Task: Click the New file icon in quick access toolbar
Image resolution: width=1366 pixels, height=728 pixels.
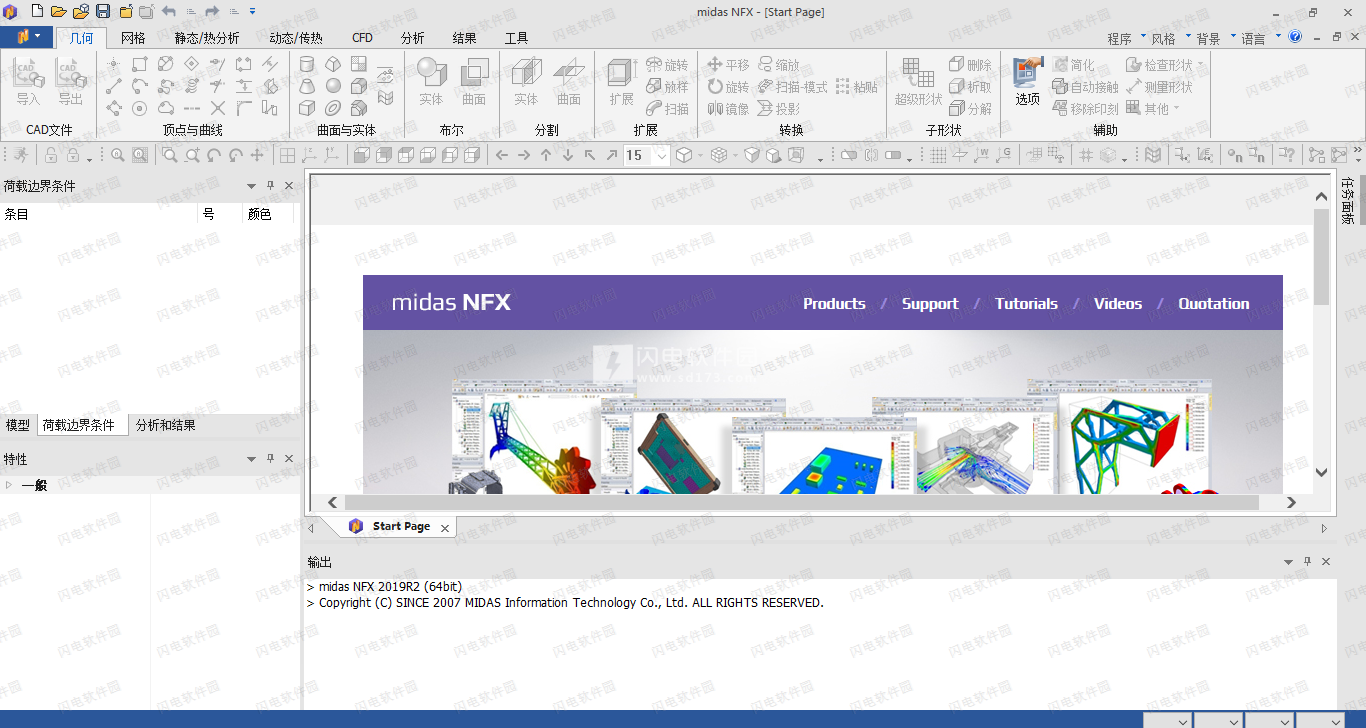Action: click(x=37, y=12)
